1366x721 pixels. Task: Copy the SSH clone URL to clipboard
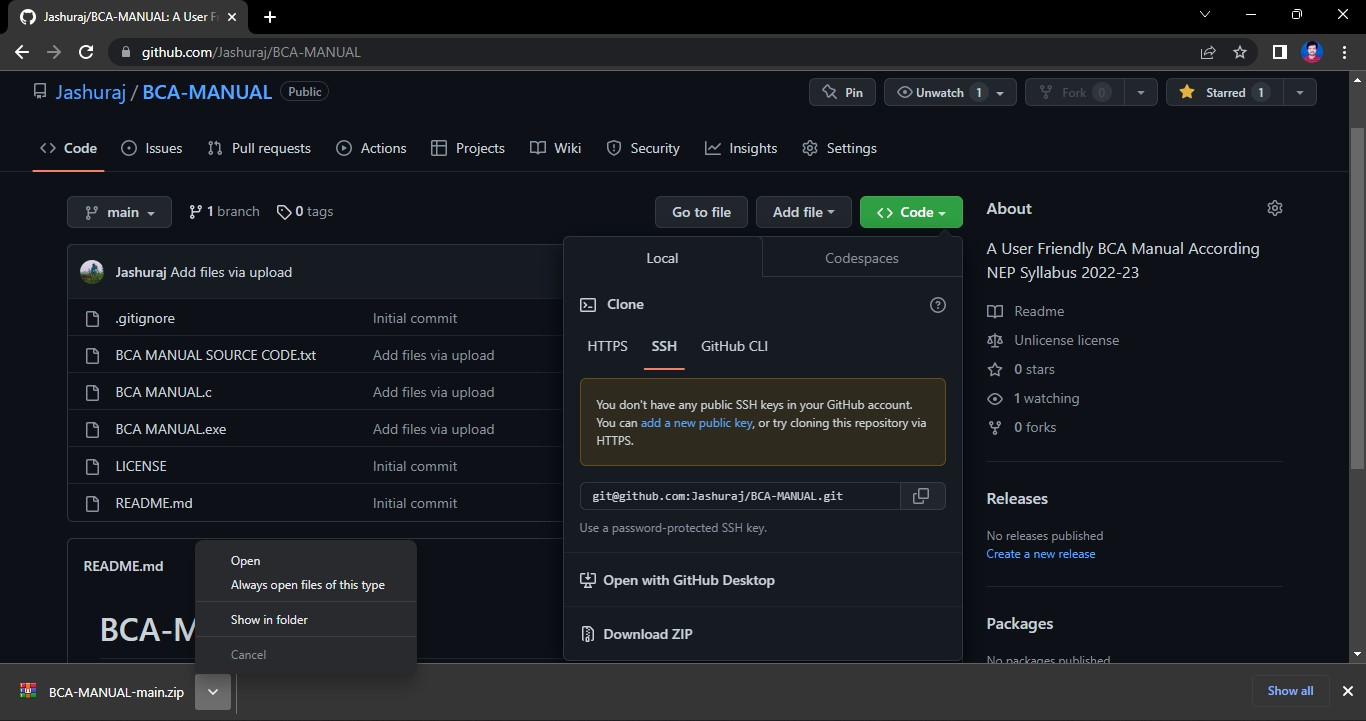pos(922,496)
